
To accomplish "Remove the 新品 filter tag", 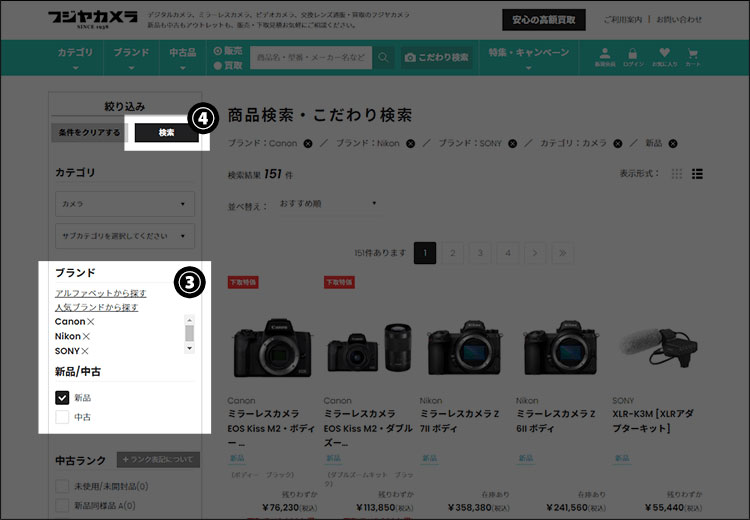I will pyautogui.click(x=673, y=144).
